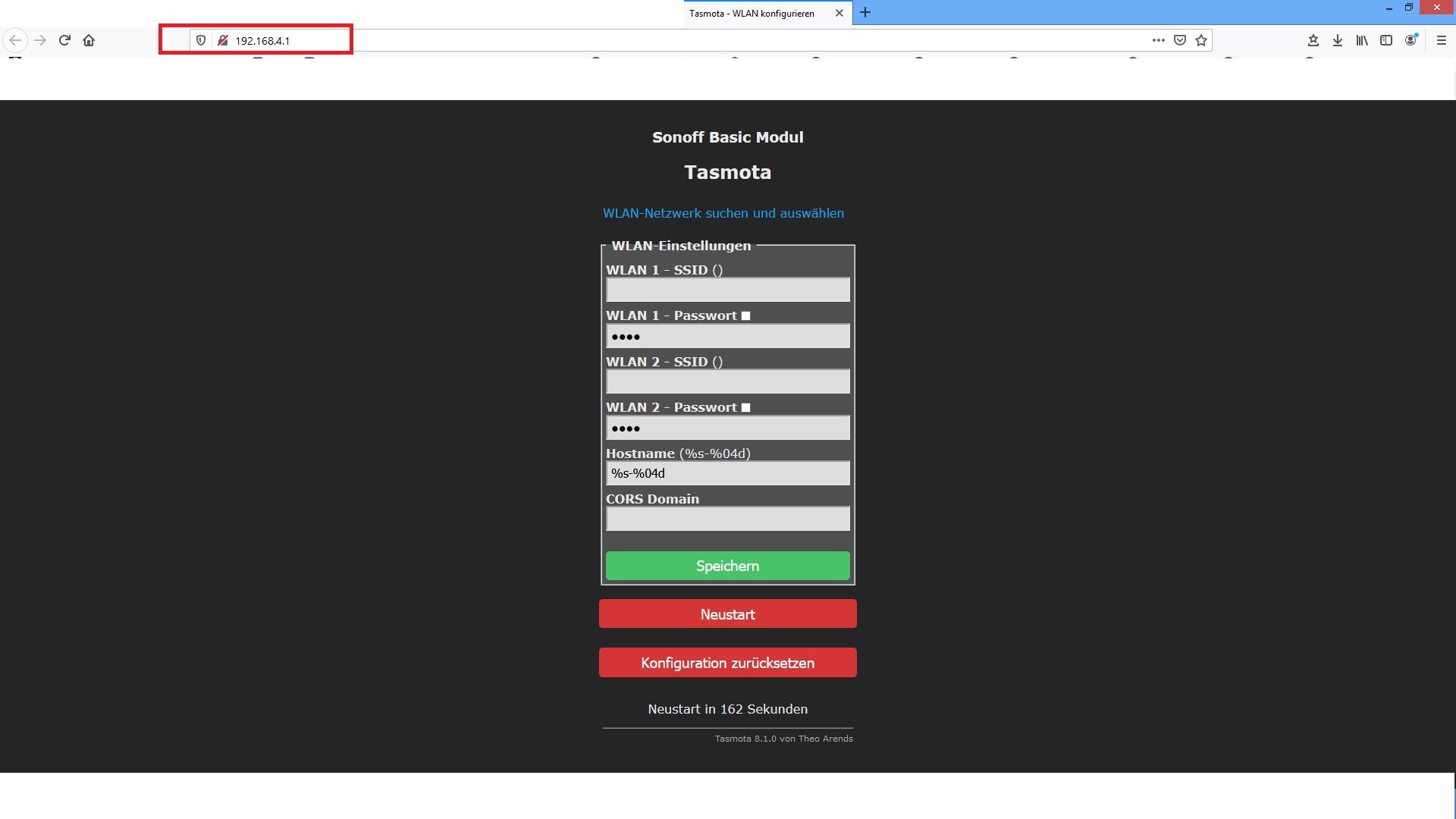Save page to Pocket

pos(1180,40)
